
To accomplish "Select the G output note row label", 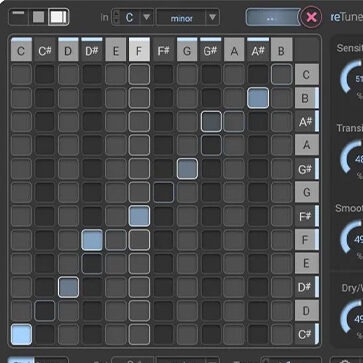I will pos(307,193).
